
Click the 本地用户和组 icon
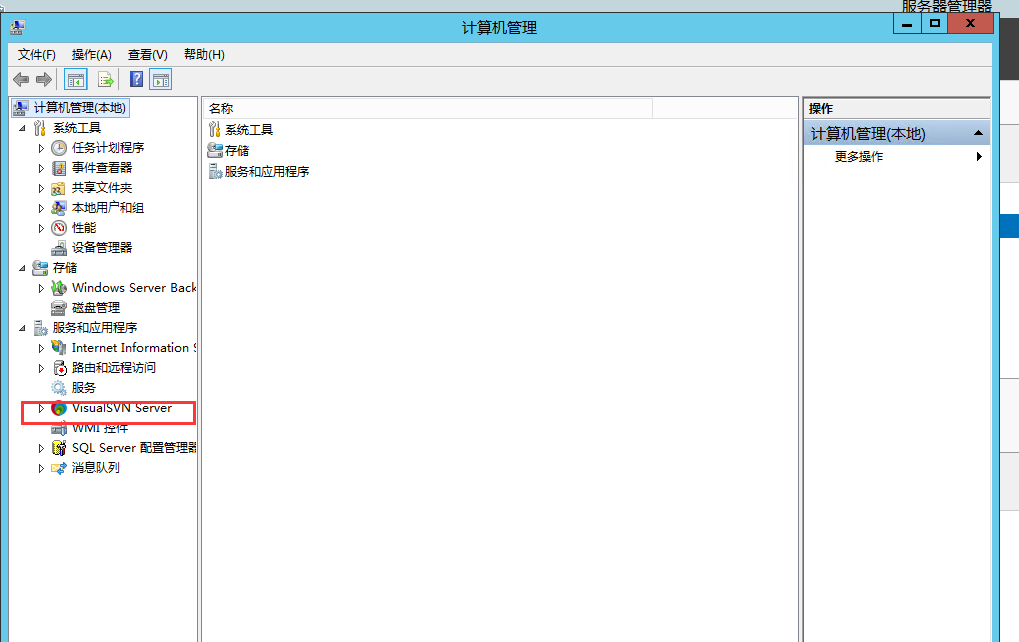[58, 208]
